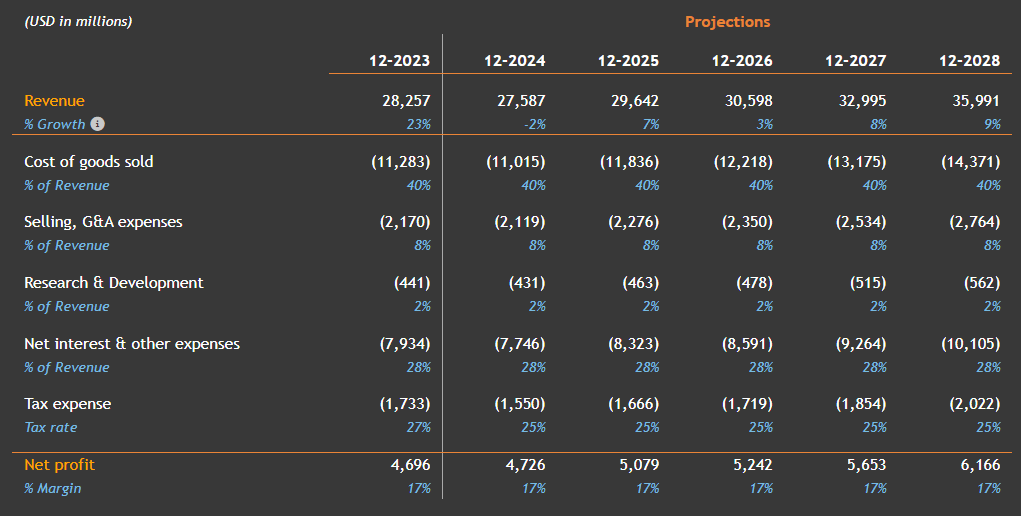Click the info icon beside % Growth

click(x=97, y=124)
